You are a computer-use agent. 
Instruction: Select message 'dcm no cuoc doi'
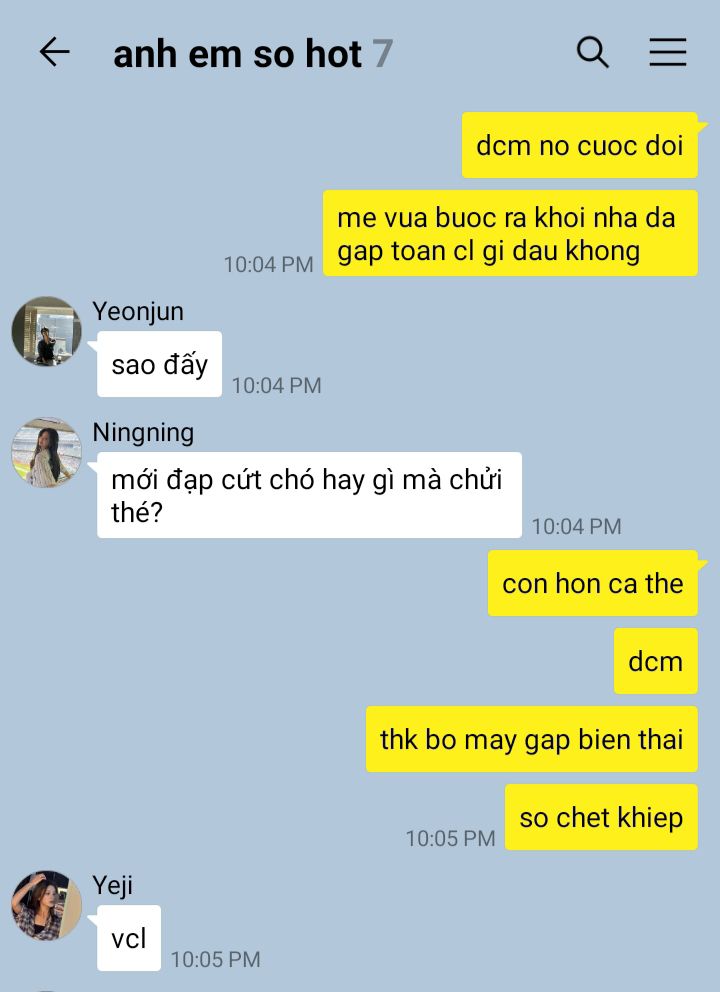click(x=580, y=146)
